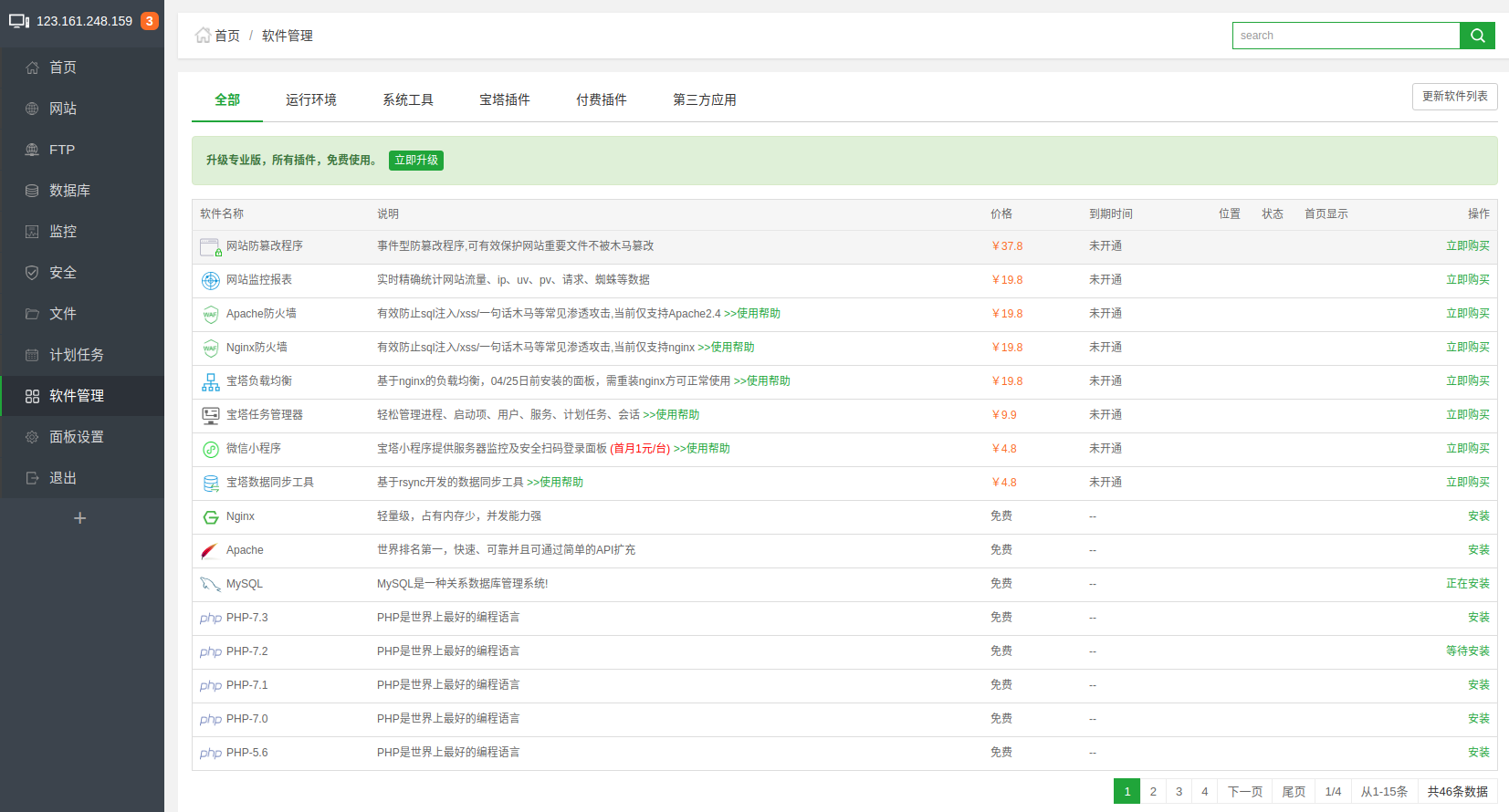1509x812 pixels.
Task: Click 立即购买 for 网站监控报表
Action: (x=1468, y=280)
